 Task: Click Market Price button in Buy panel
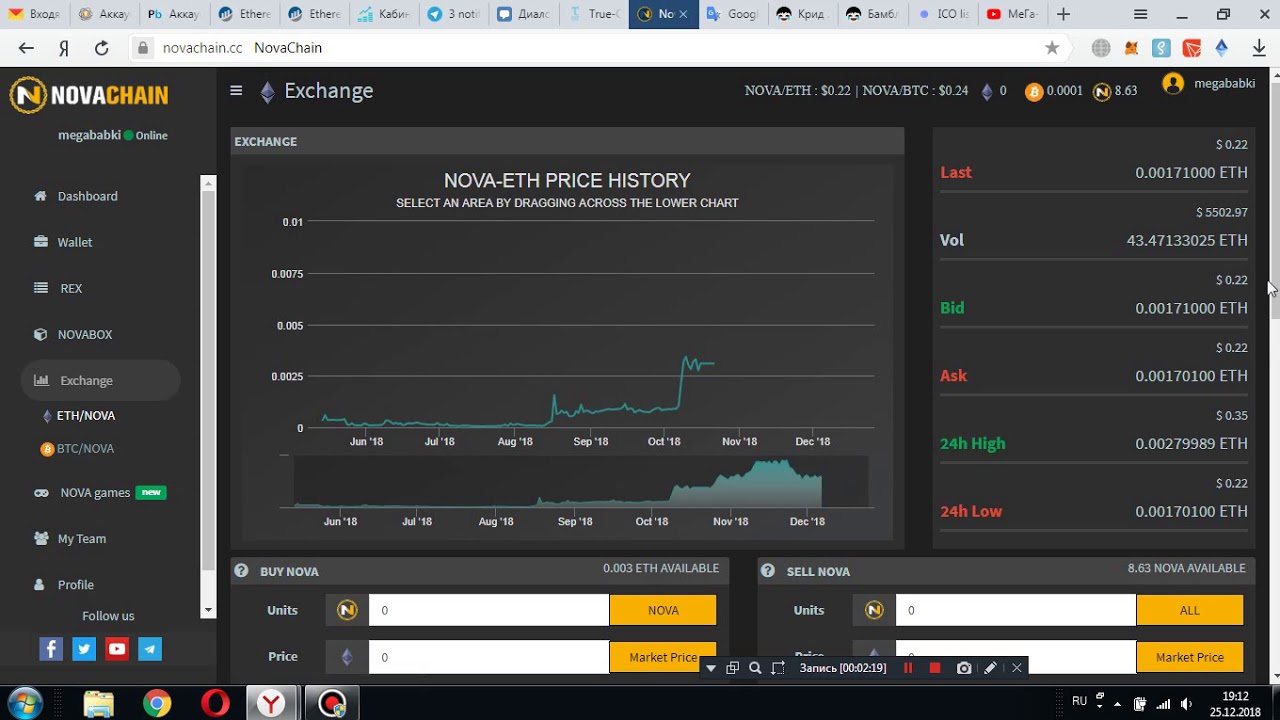(663, 657)
